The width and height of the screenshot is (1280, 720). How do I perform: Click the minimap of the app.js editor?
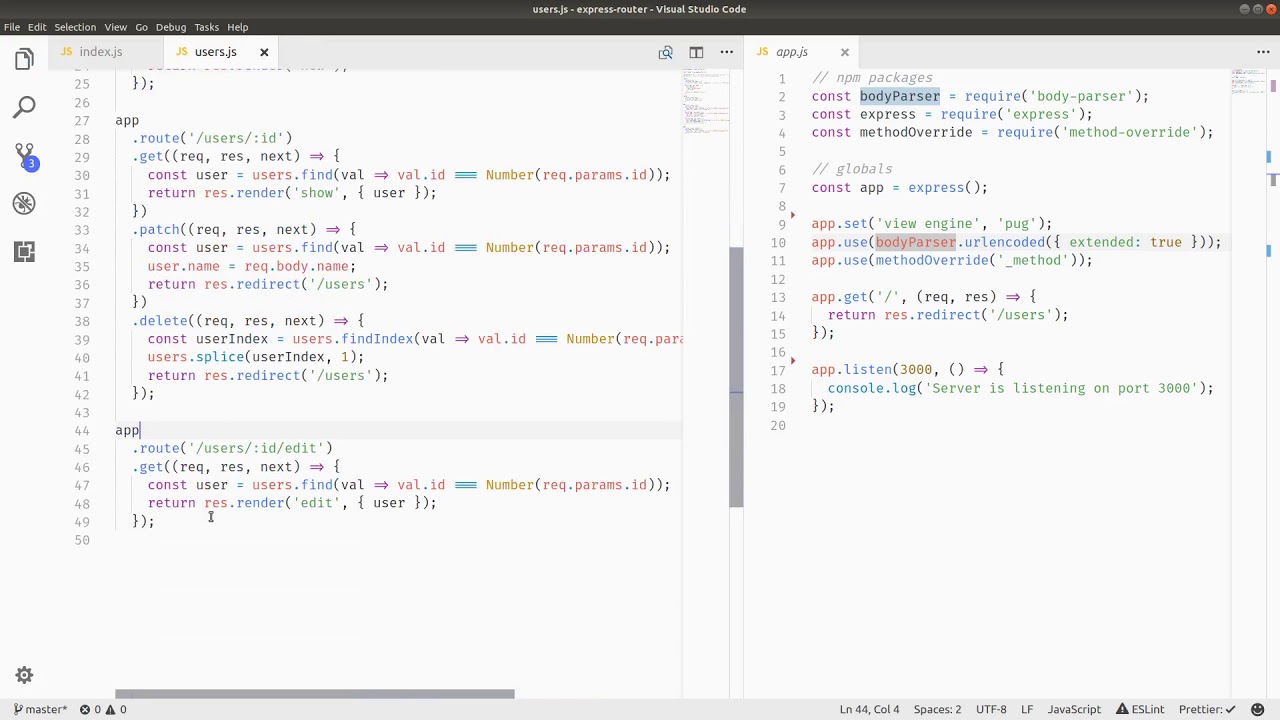coord(1248,82)
